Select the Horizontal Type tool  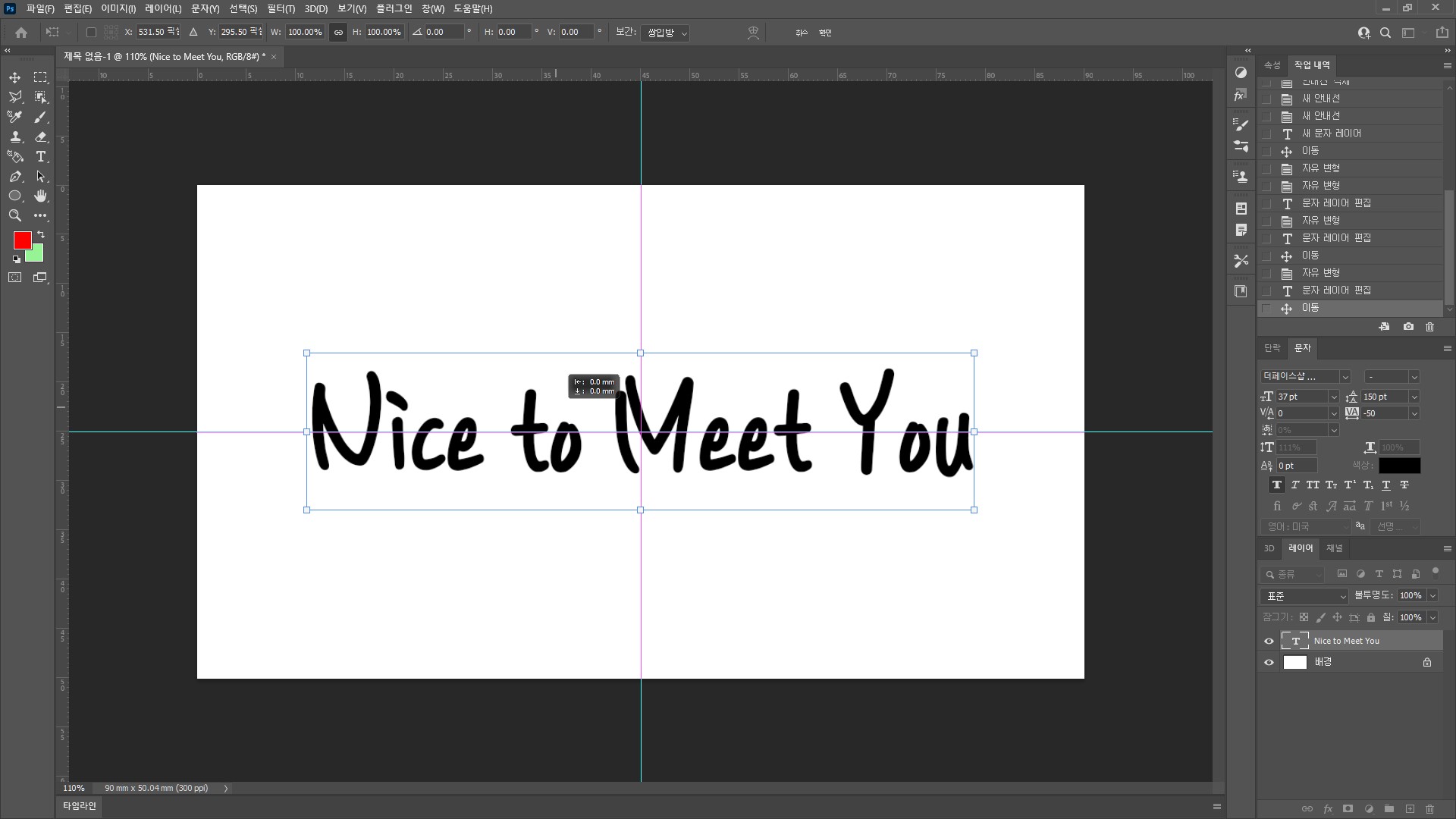tap(41, 157)
